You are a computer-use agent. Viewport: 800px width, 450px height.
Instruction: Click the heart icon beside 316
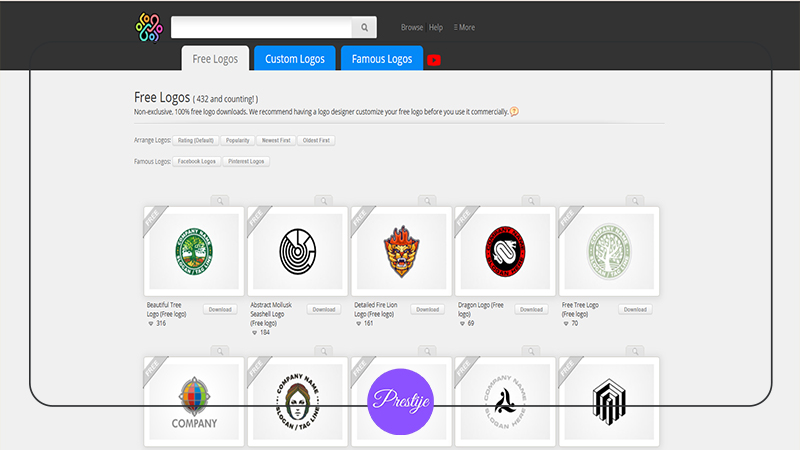click(x=151, y=323)
